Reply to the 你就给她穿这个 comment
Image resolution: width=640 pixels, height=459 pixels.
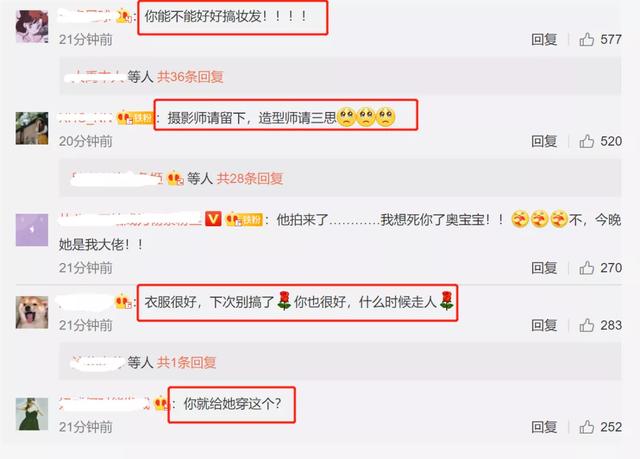544,427
